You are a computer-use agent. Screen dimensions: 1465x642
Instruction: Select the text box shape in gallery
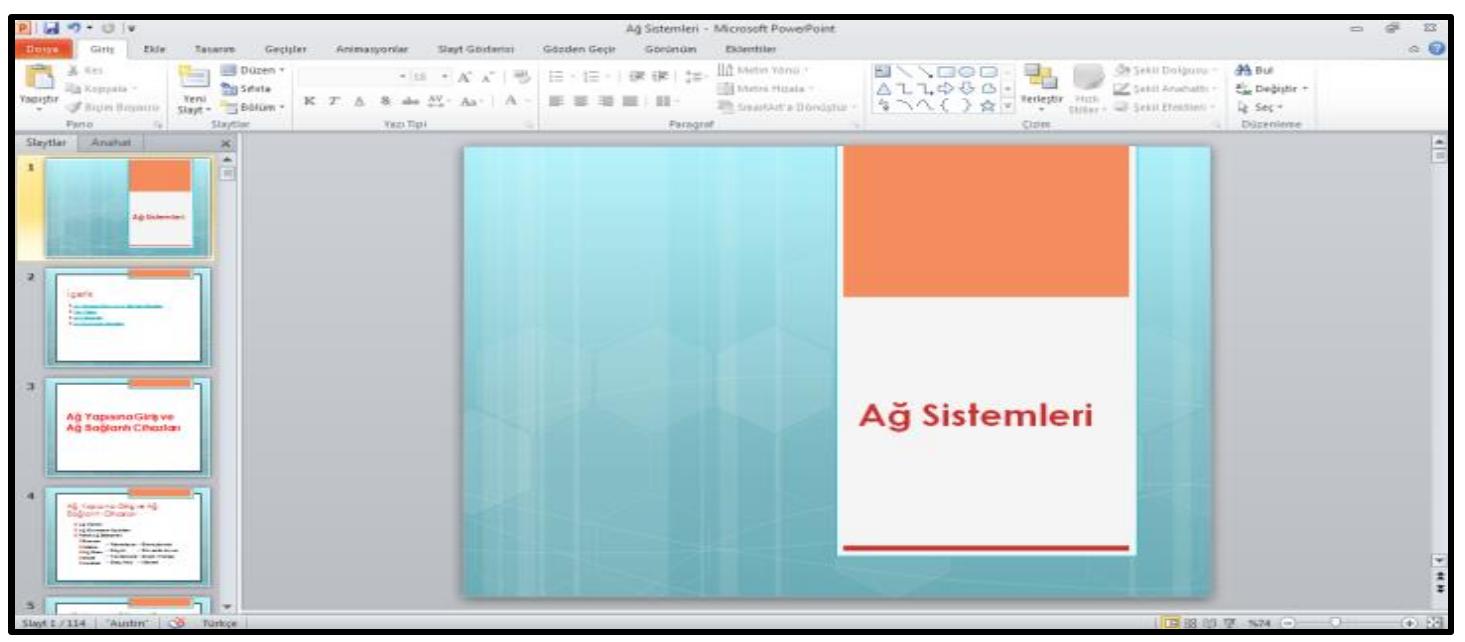coord(882,72)
